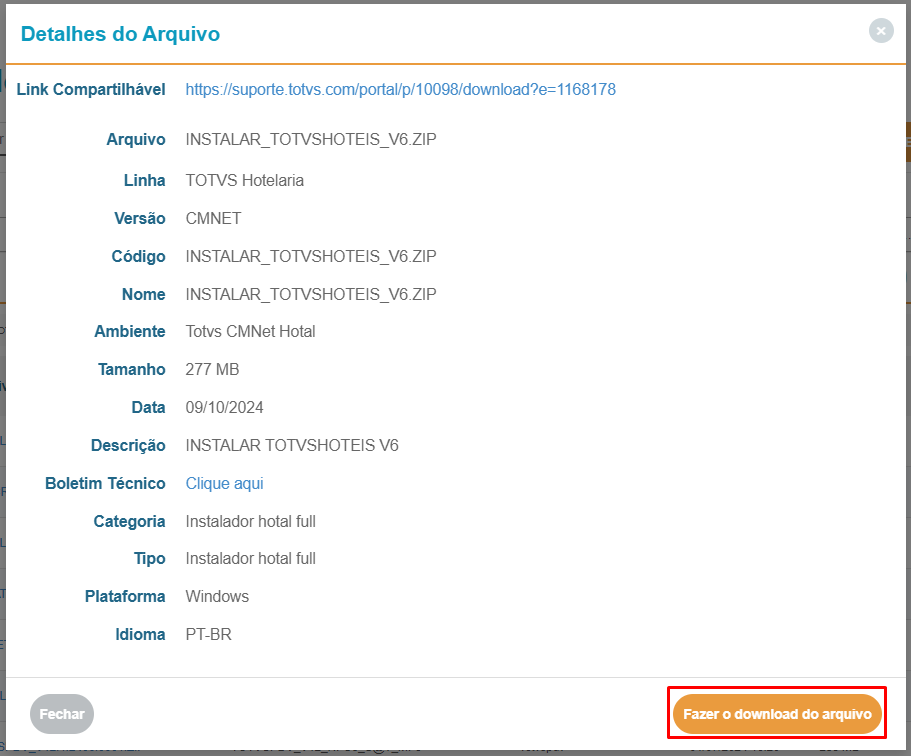Click the 'Código' field label
Image resolution: width=911 pixels, height=756 pixels.
click(138, 256)
